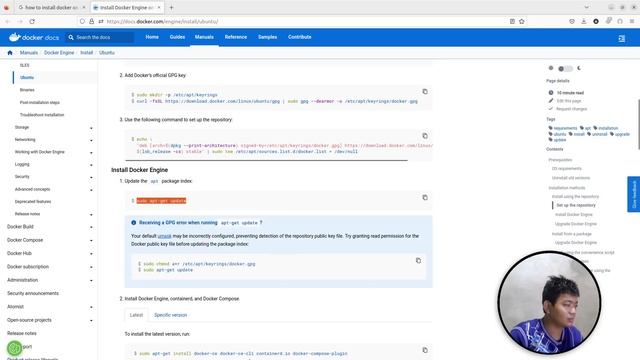Open the Reference nav item
This screenshot has height=360, width=640.
coord(236,37)
